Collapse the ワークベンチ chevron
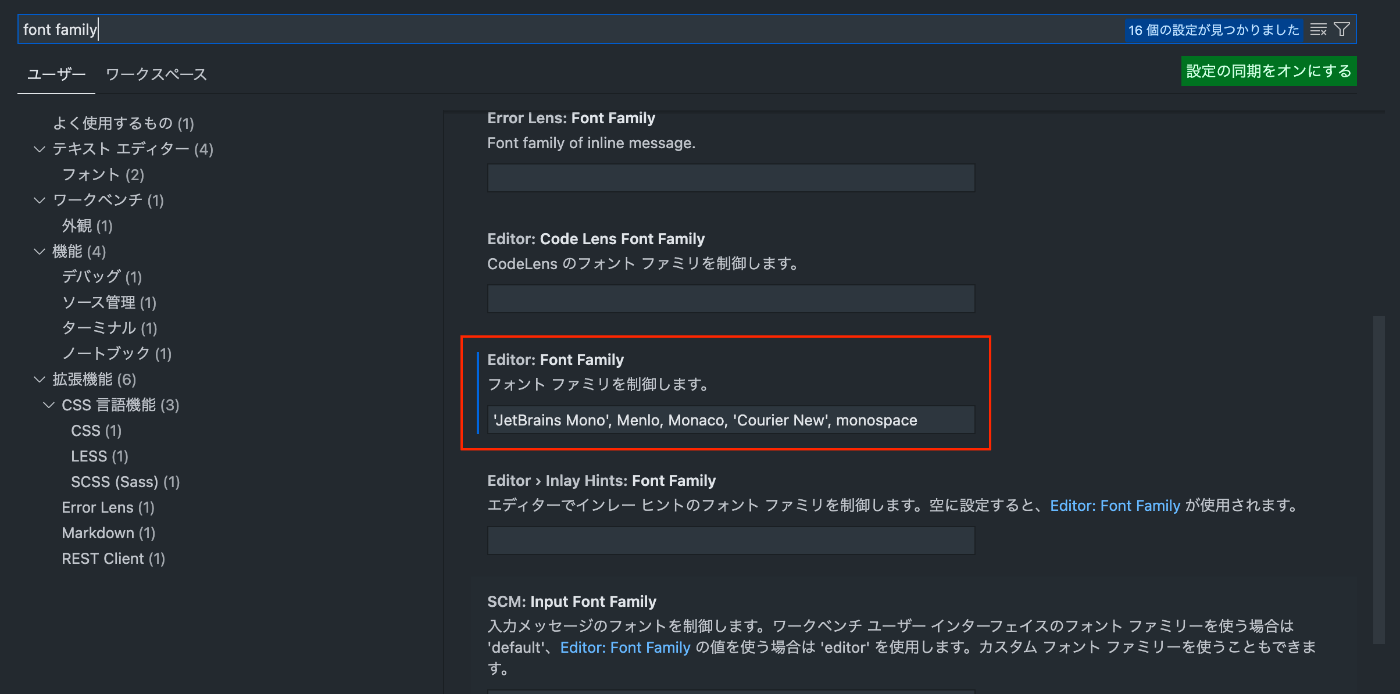Screen dimensions: 1400x694 39,200
